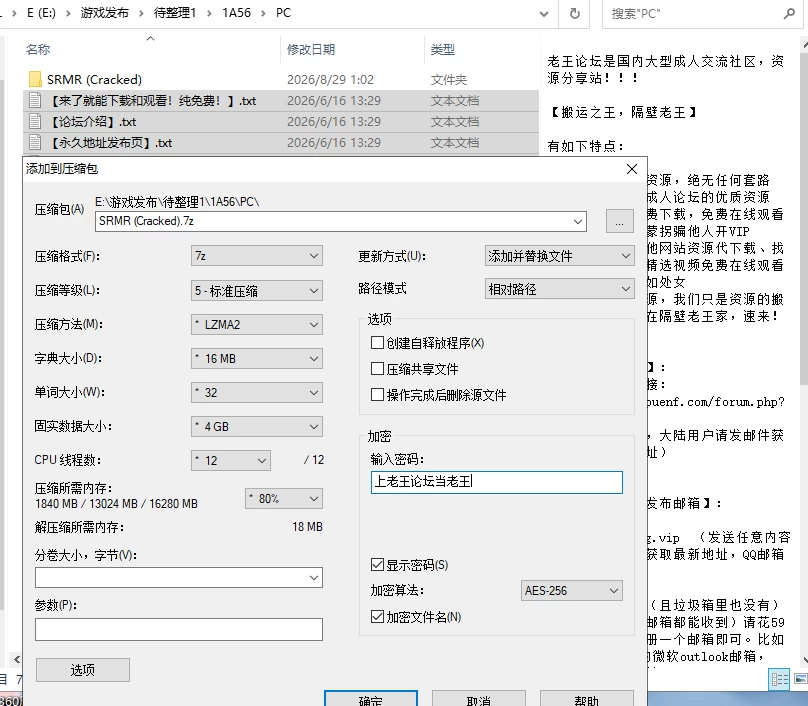The width and height of the screenshot is (808, 706).
Task: Enable 压缩共享文件 checkbox
Action: tap(377, 368)
